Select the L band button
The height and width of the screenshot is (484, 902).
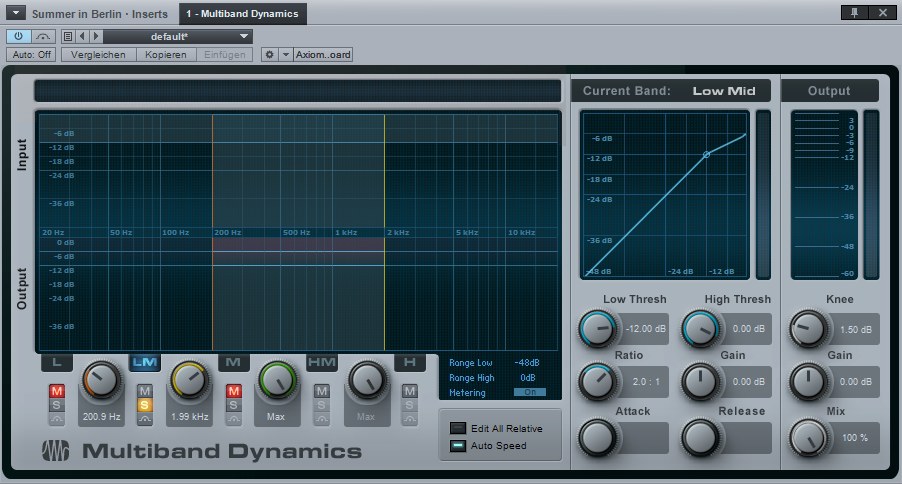(x=56, y=362)
